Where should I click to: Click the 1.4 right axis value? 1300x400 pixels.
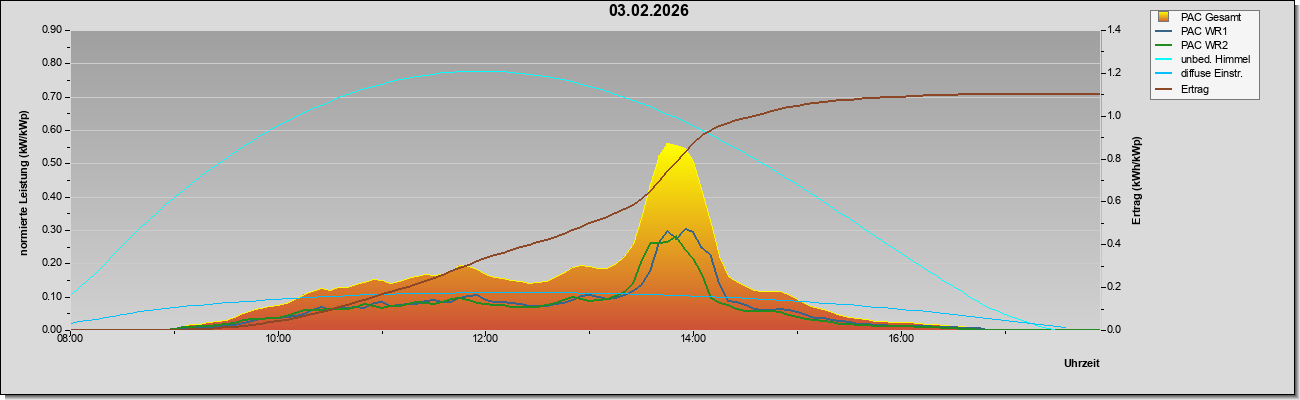[1113, 30]
